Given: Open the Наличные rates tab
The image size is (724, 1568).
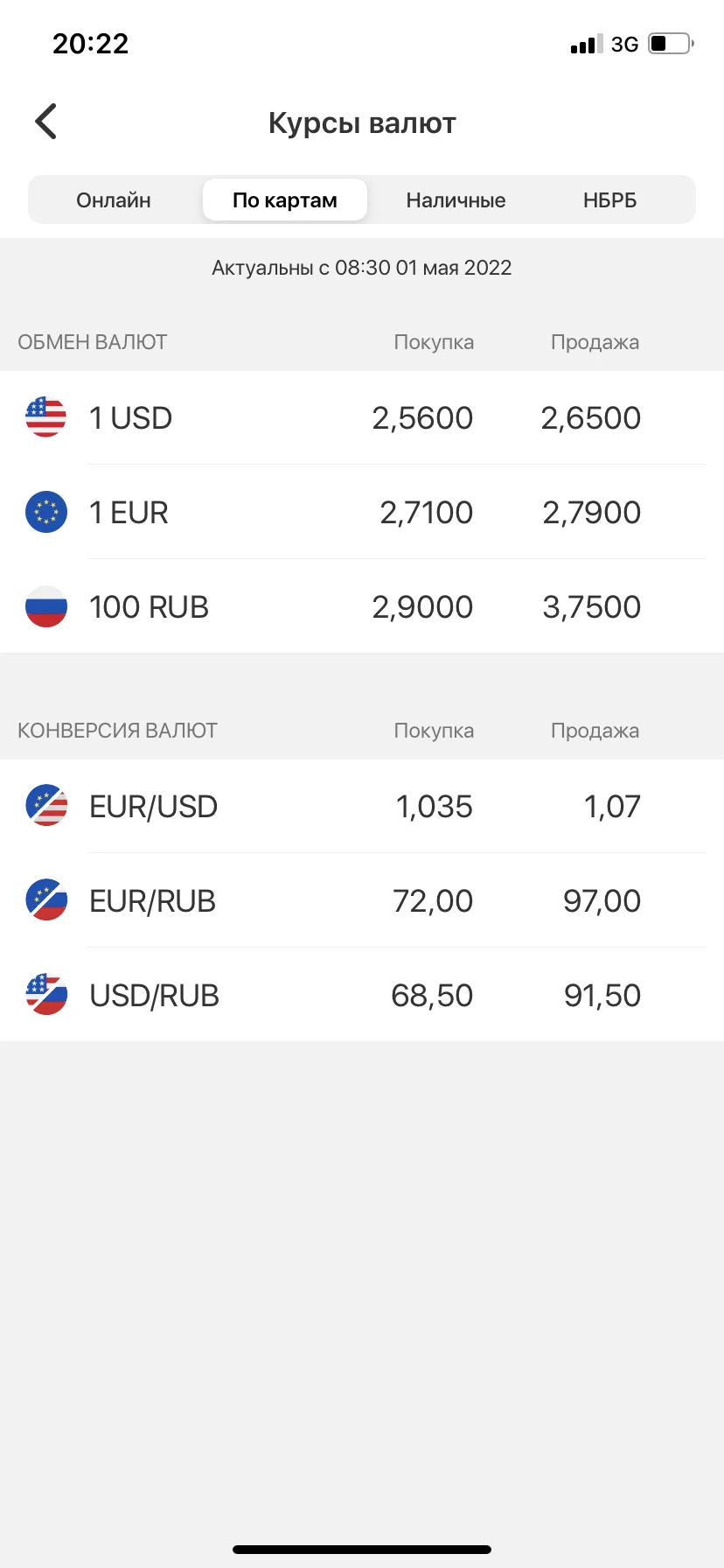Looking at the screenshot, I should click(456, 200).
